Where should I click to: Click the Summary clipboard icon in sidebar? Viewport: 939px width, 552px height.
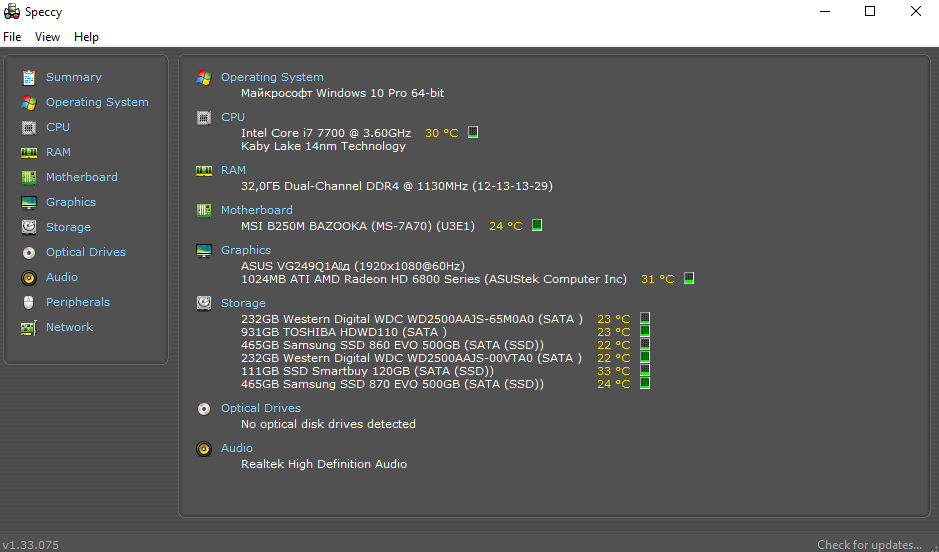coord(29,77)
